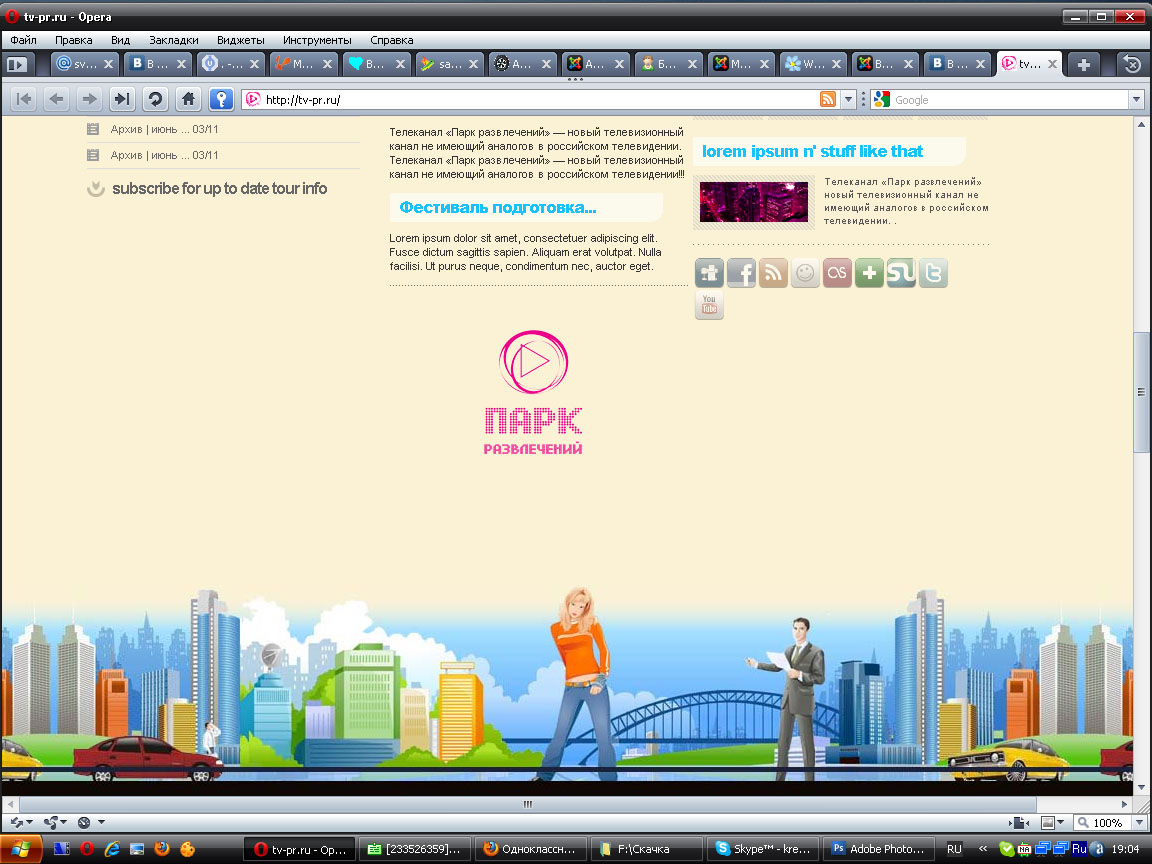This screenshot has height=864, width=1152.
Task: Click the Facebook social icon on page
Action: (741, 273)
